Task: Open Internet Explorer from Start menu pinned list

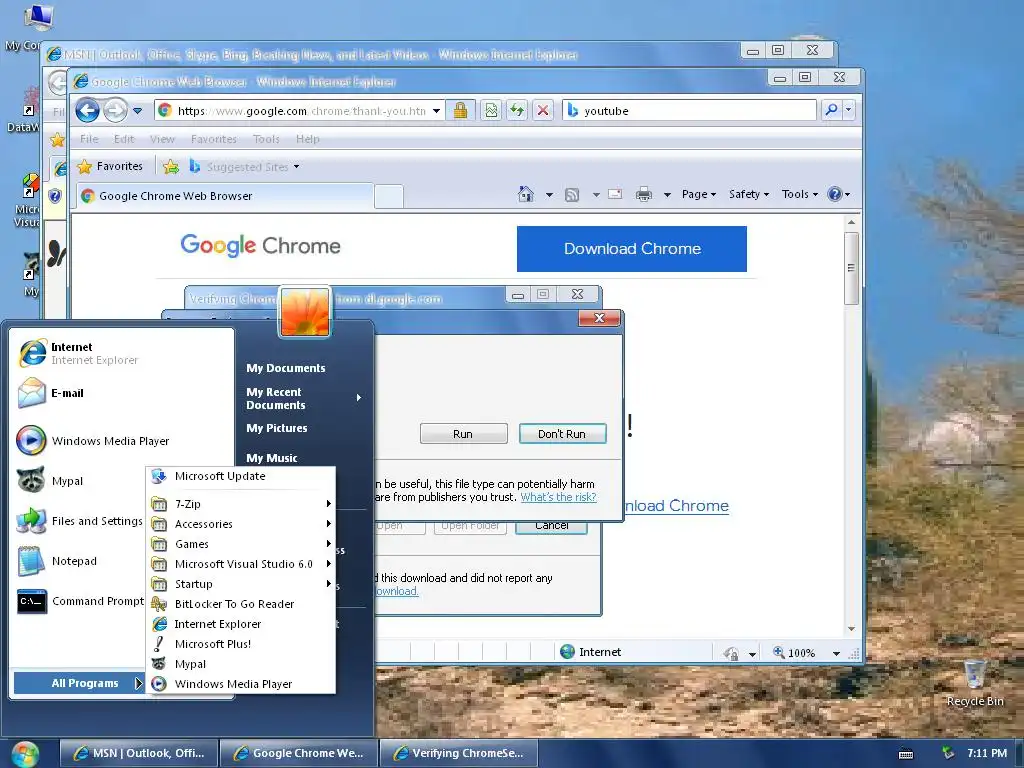Action: coord(123,353)
